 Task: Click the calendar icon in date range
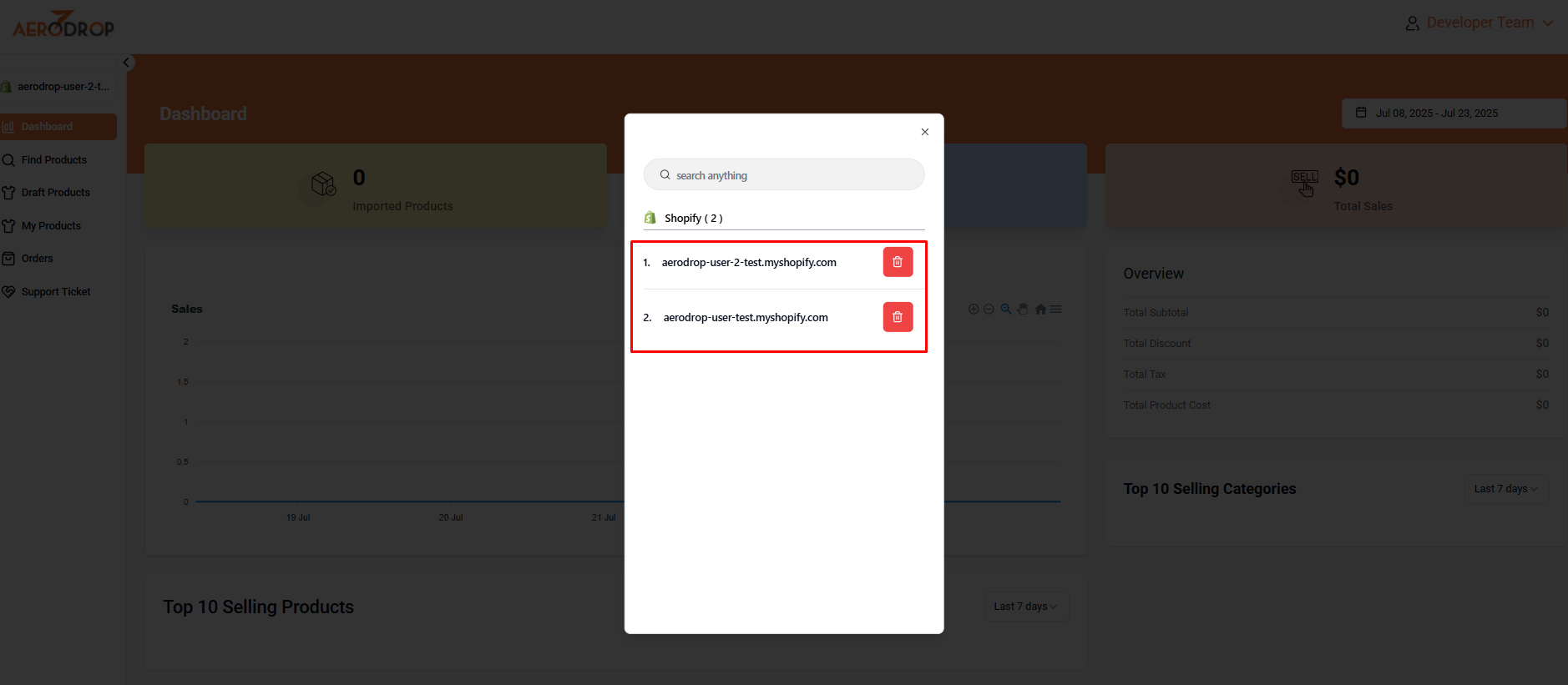click(1361, 113)
